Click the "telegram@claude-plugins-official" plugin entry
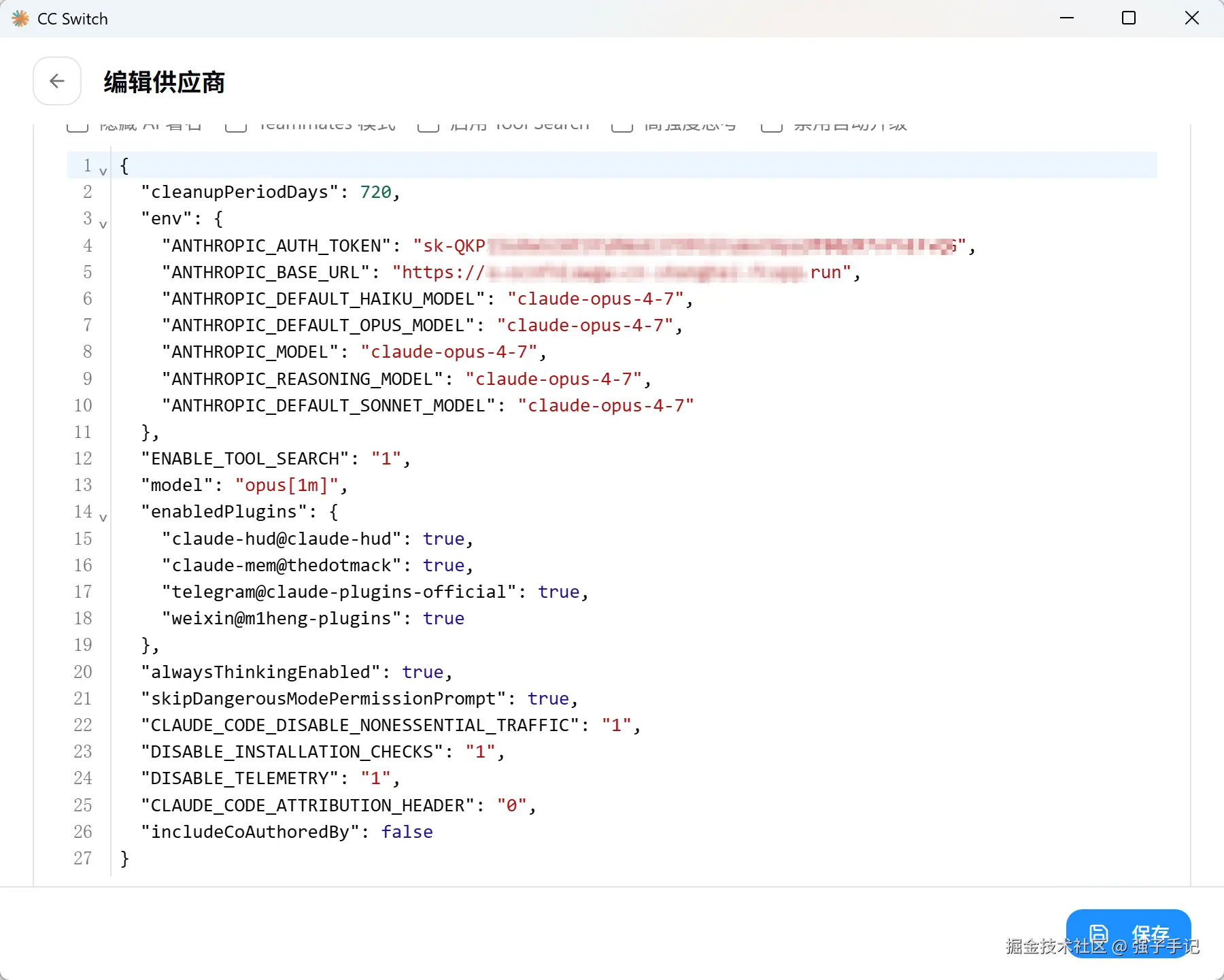 click(x=339, y=592)
